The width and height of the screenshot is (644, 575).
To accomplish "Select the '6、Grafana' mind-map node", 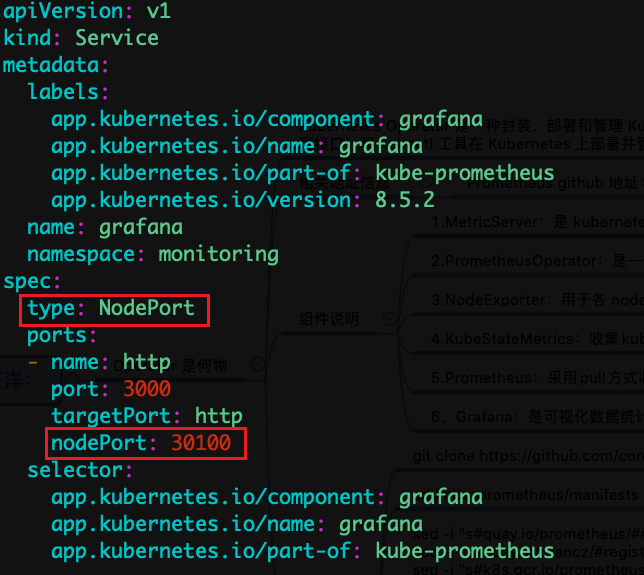I will pyautogui.click(x=537, y=417).
